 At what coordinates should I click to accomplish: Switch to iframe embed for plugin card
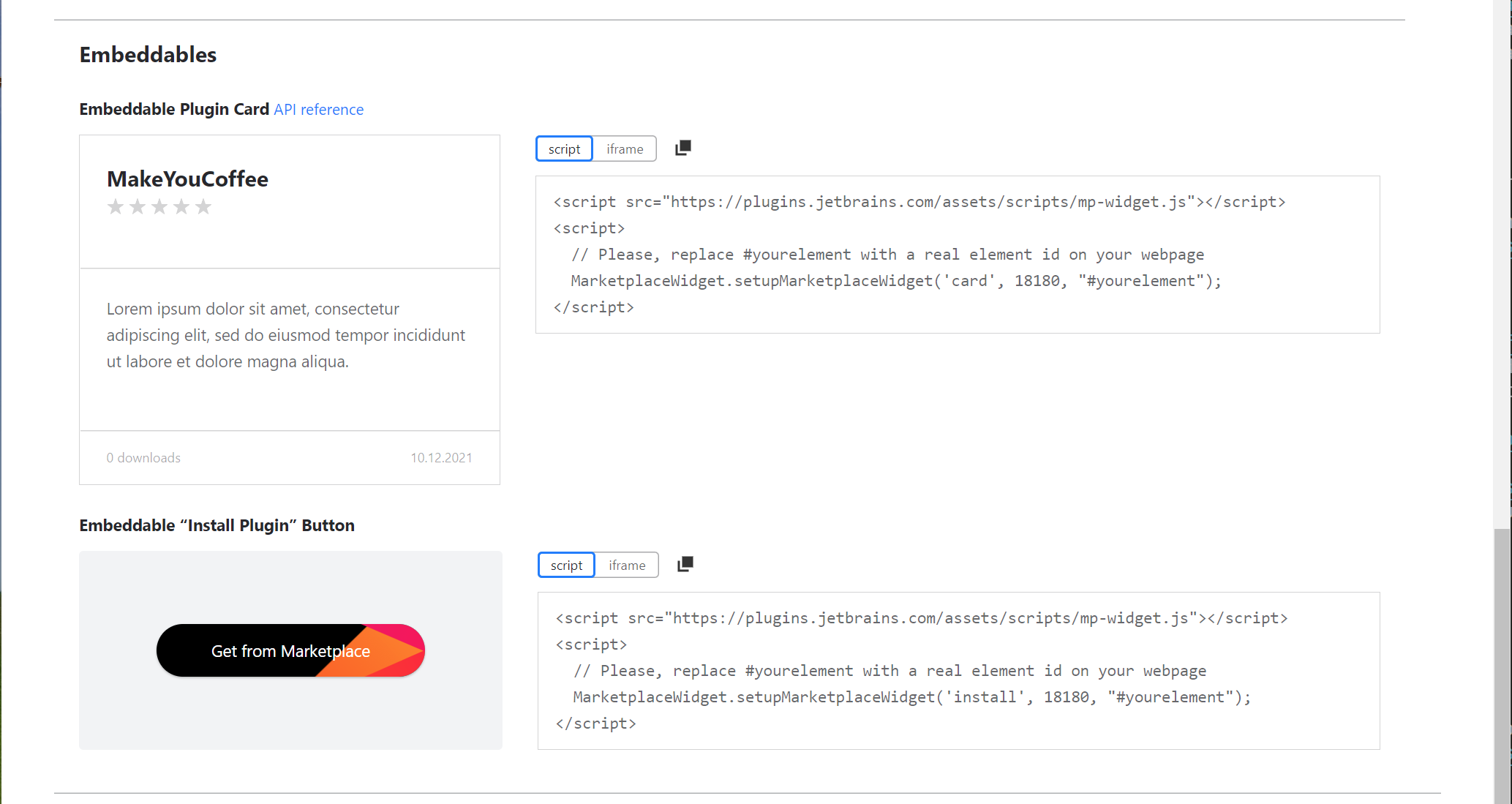625,148
